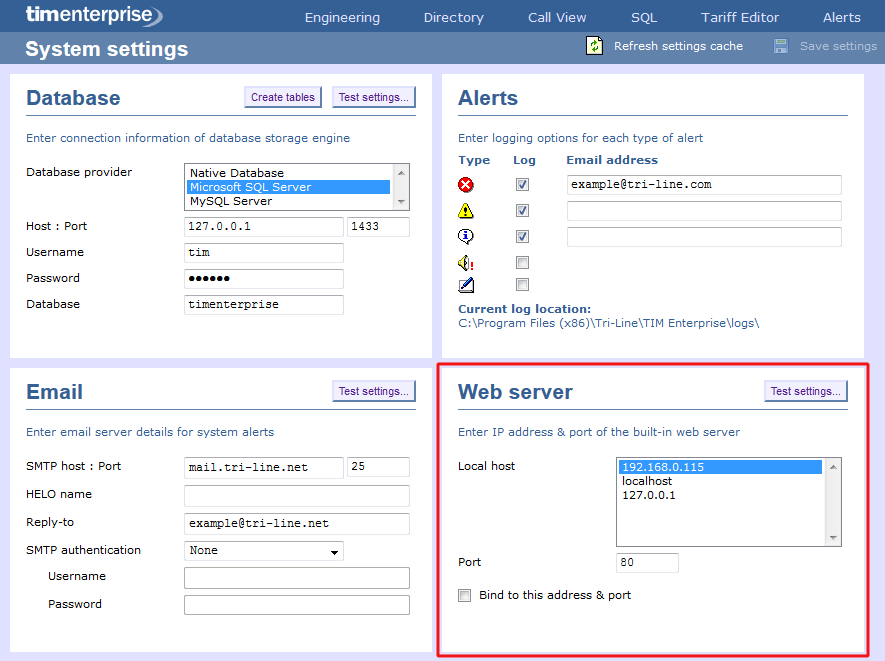Click Database Test settings button

[x=374, y=97]
